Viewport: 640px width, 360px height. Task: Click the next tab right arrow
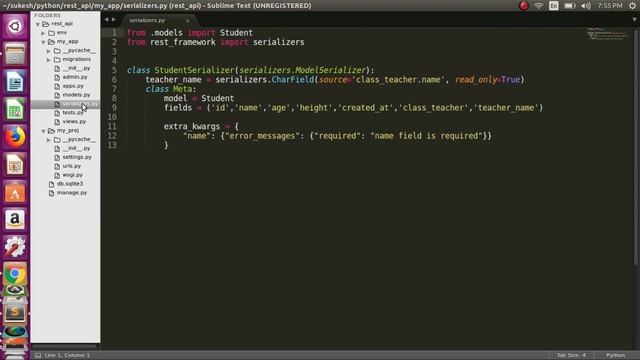pos(113,19)
